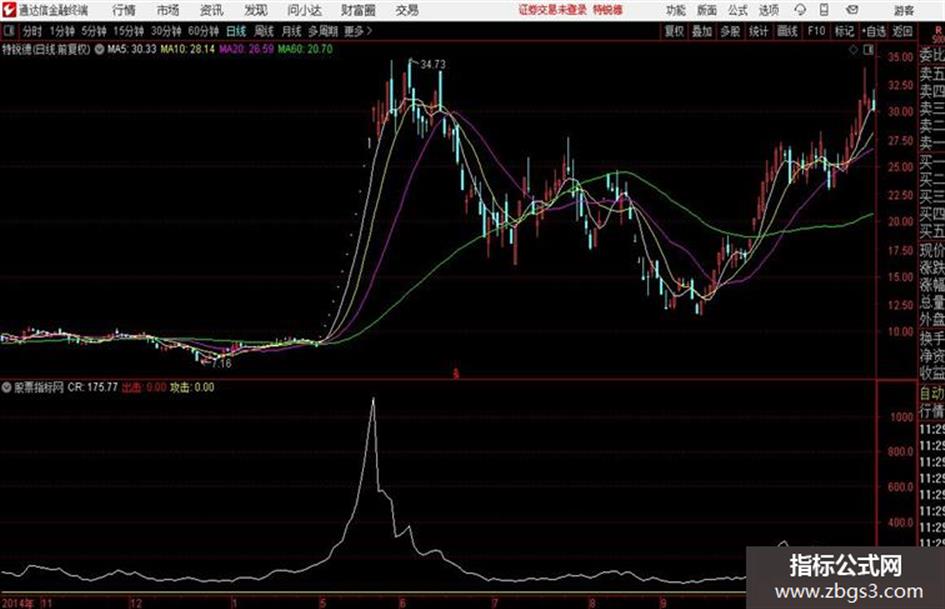Click the 复权 toolbar button
This screenshot has width=945, height=609.
(x=674, y=31)
